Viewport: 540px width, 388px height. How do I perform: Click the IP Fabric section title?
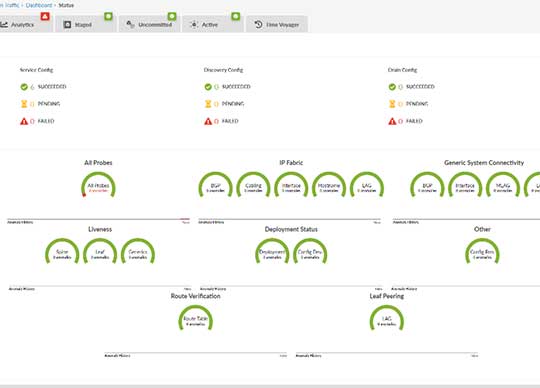click(x=291, y=162)
